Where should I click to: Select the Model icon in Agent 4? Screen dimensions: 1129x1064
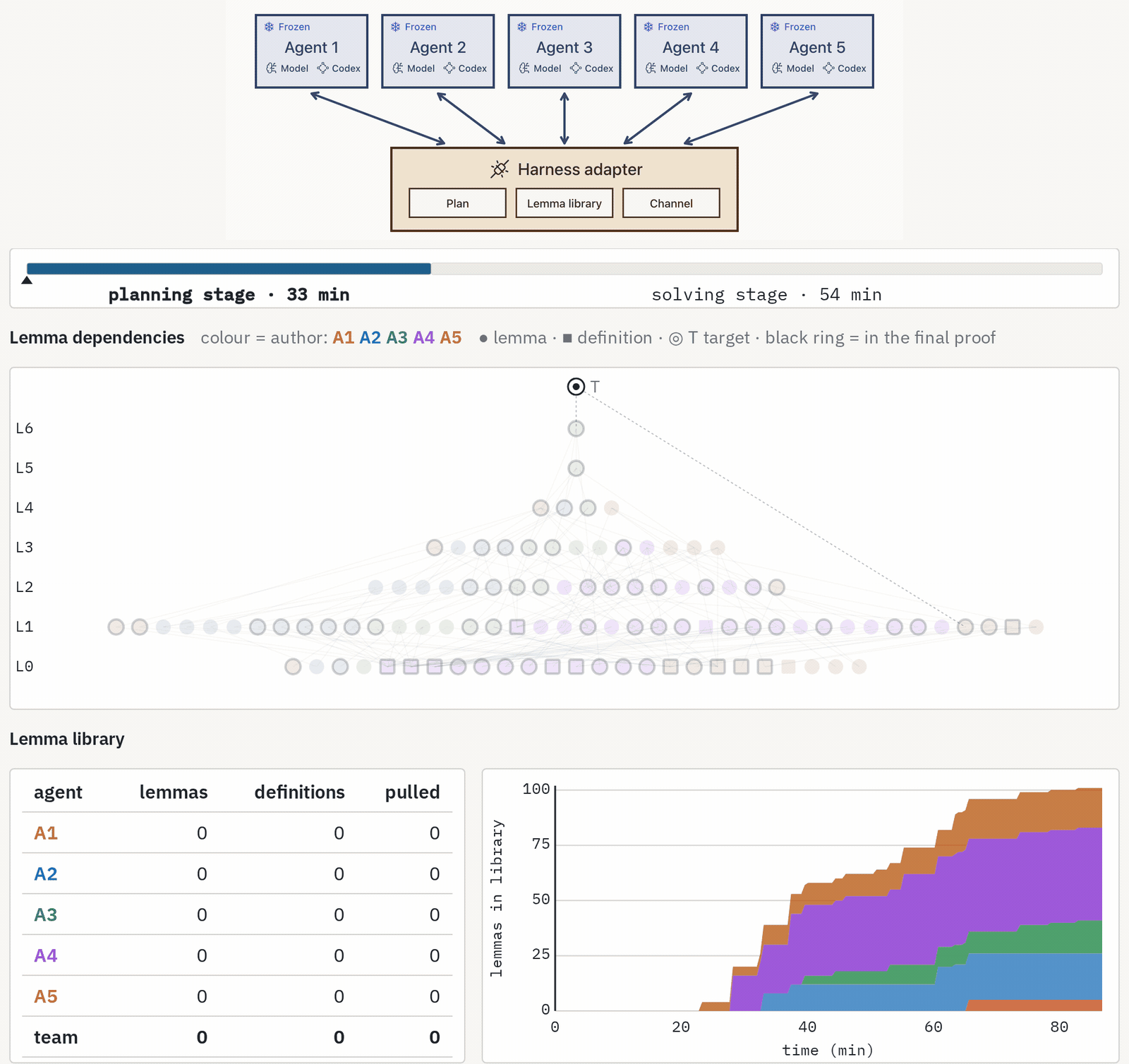click(x=651, y=68)
